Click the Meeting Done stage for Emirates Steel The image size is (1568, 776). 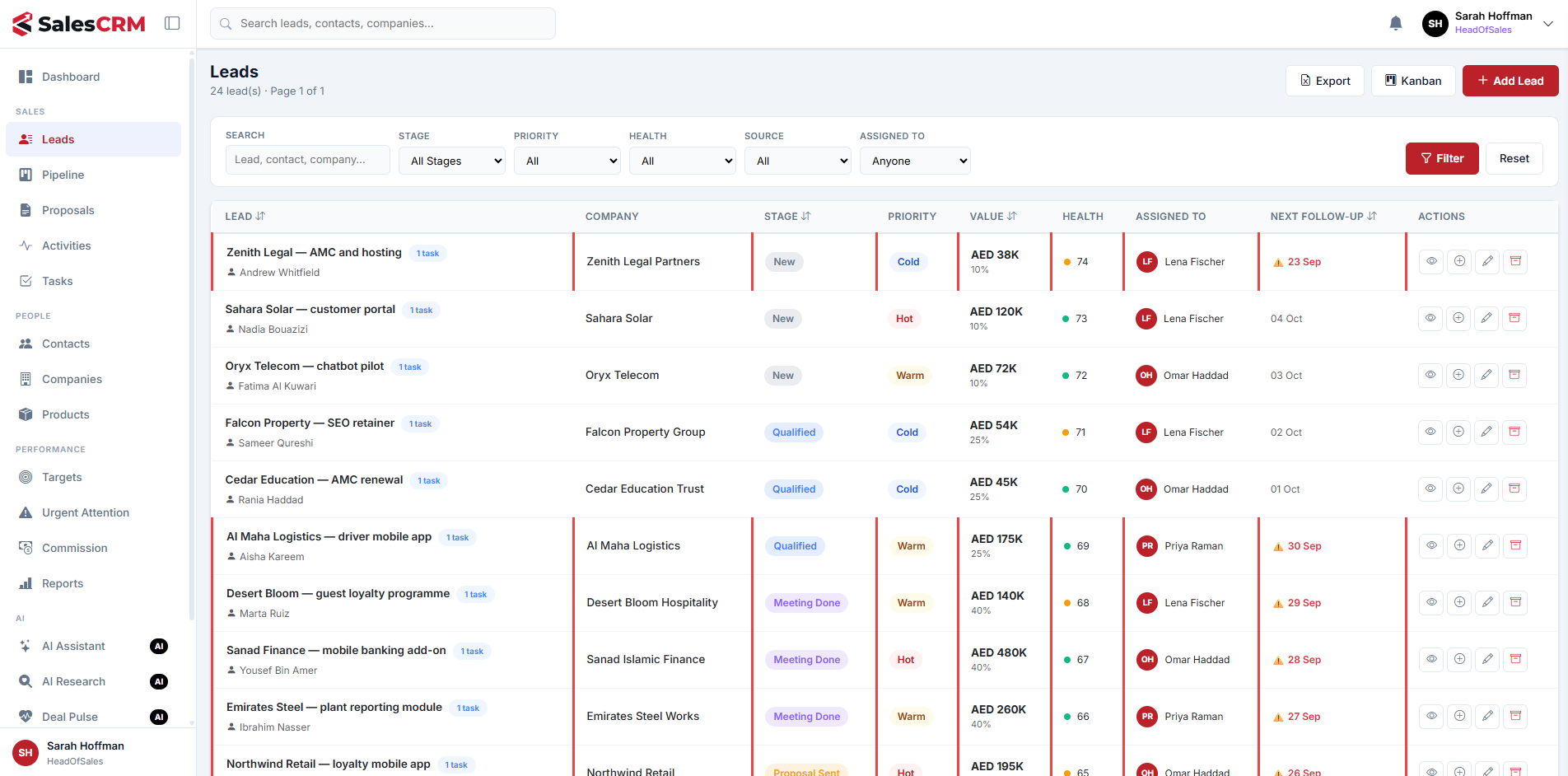point(807,717)
